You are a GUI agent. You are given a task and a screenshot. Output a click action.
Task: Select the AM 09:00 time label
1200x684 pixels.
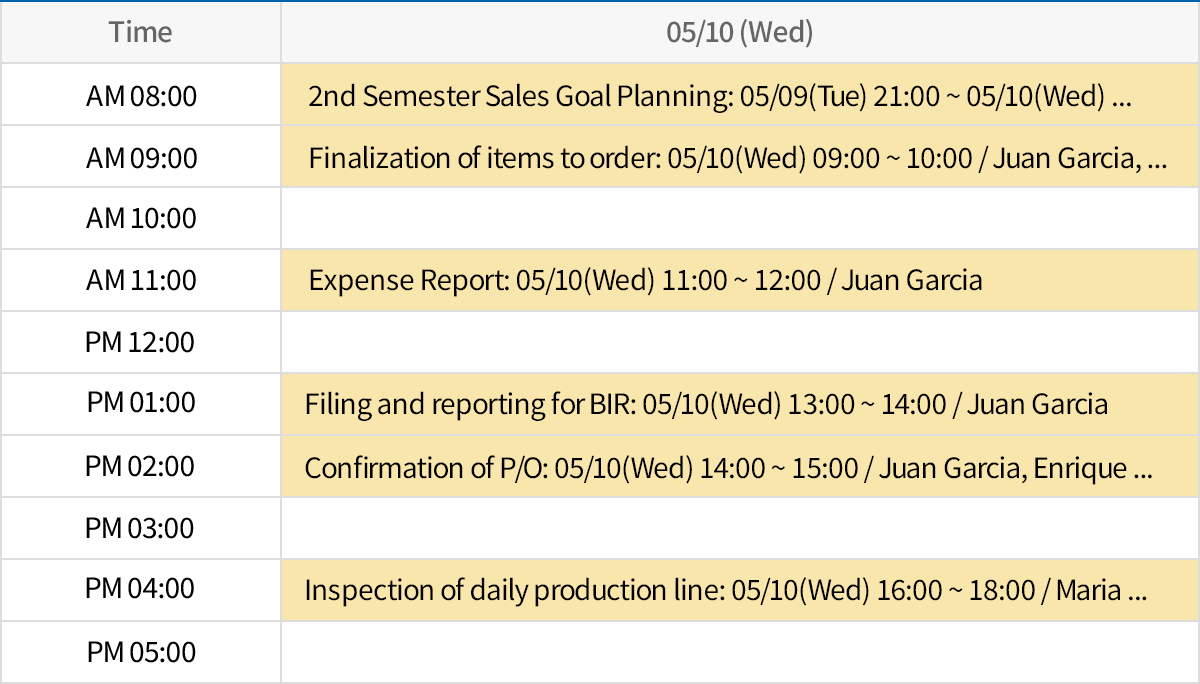coord(140,156)
